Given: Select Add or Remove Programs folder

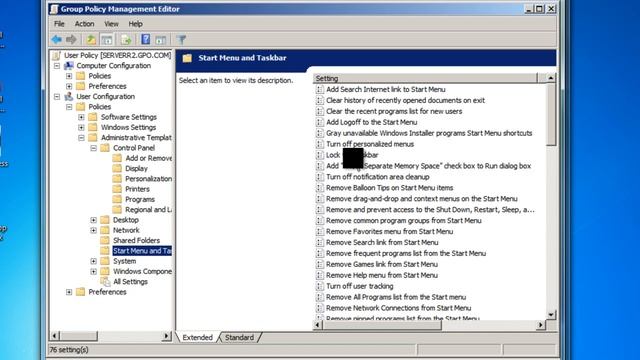Looking at the screenshot, I should coord(149,158).
